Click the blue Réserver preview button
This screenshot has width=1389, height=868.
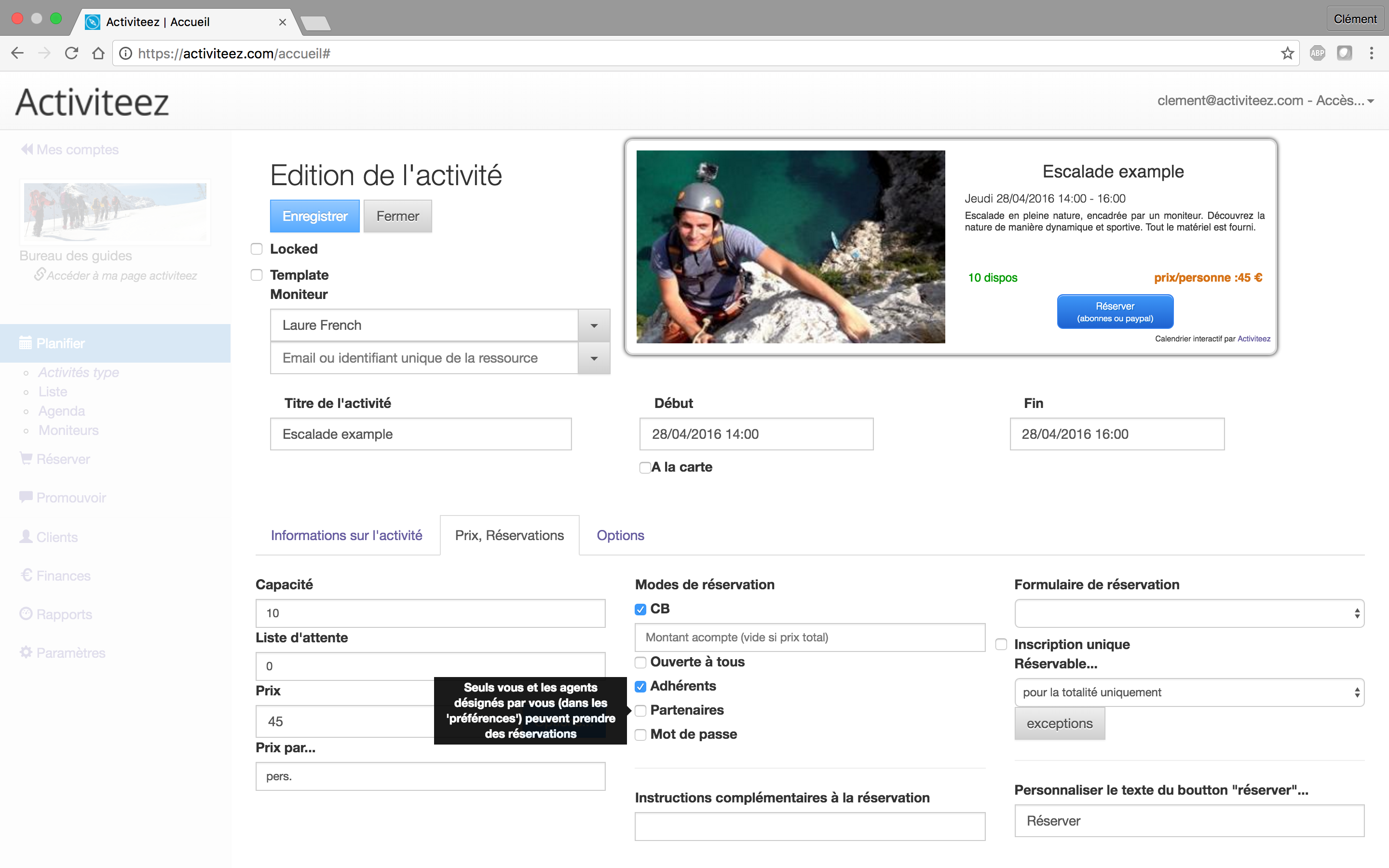(1115, 312)
